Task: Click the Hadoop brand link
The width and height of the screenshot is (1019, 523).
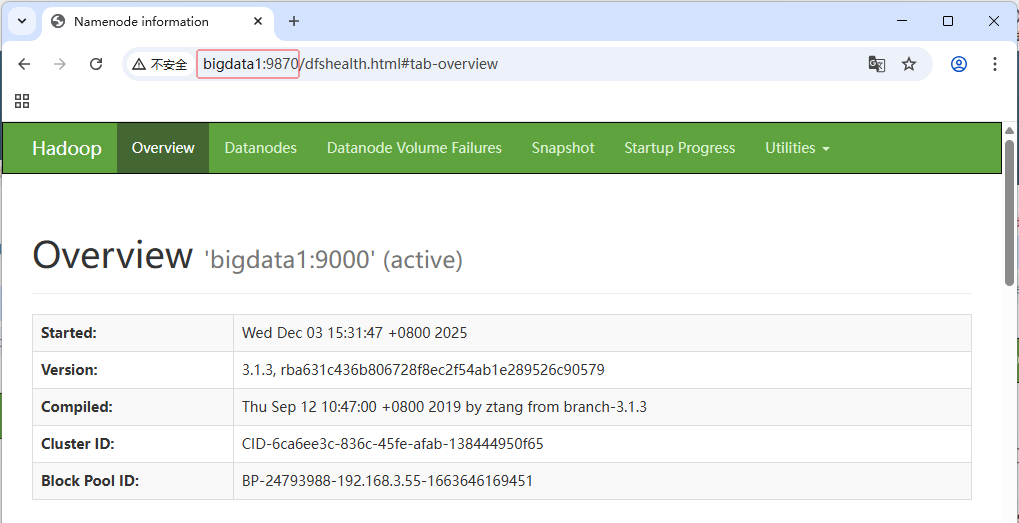Action: [67, 148]
